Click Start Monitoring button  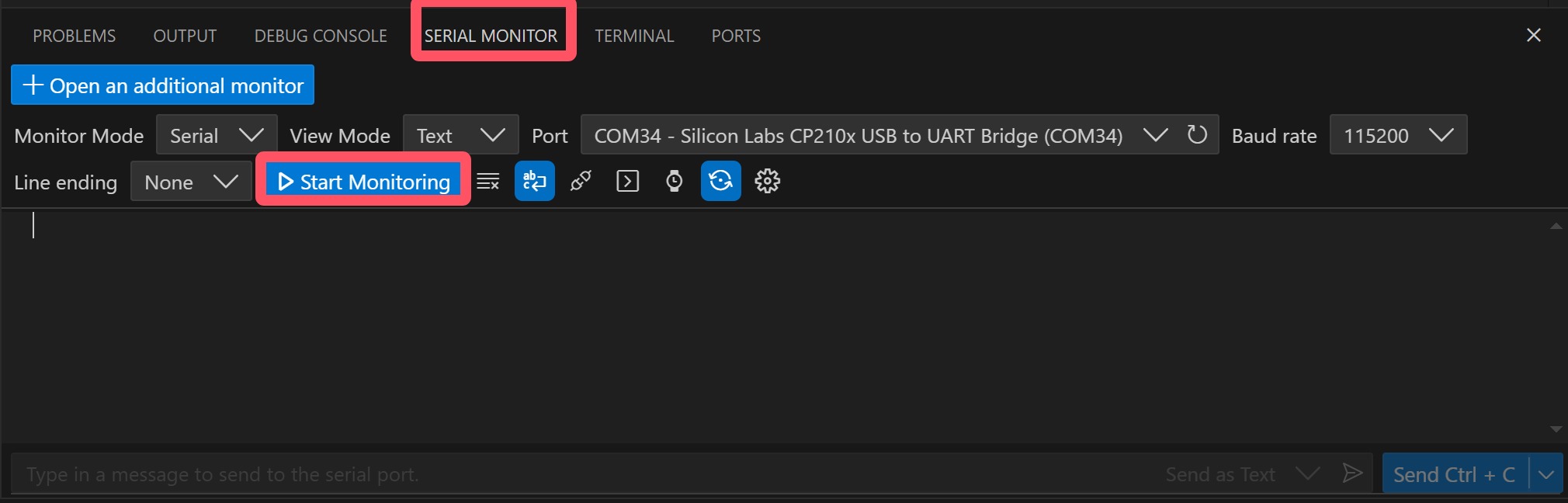click(x=363, y=181)
